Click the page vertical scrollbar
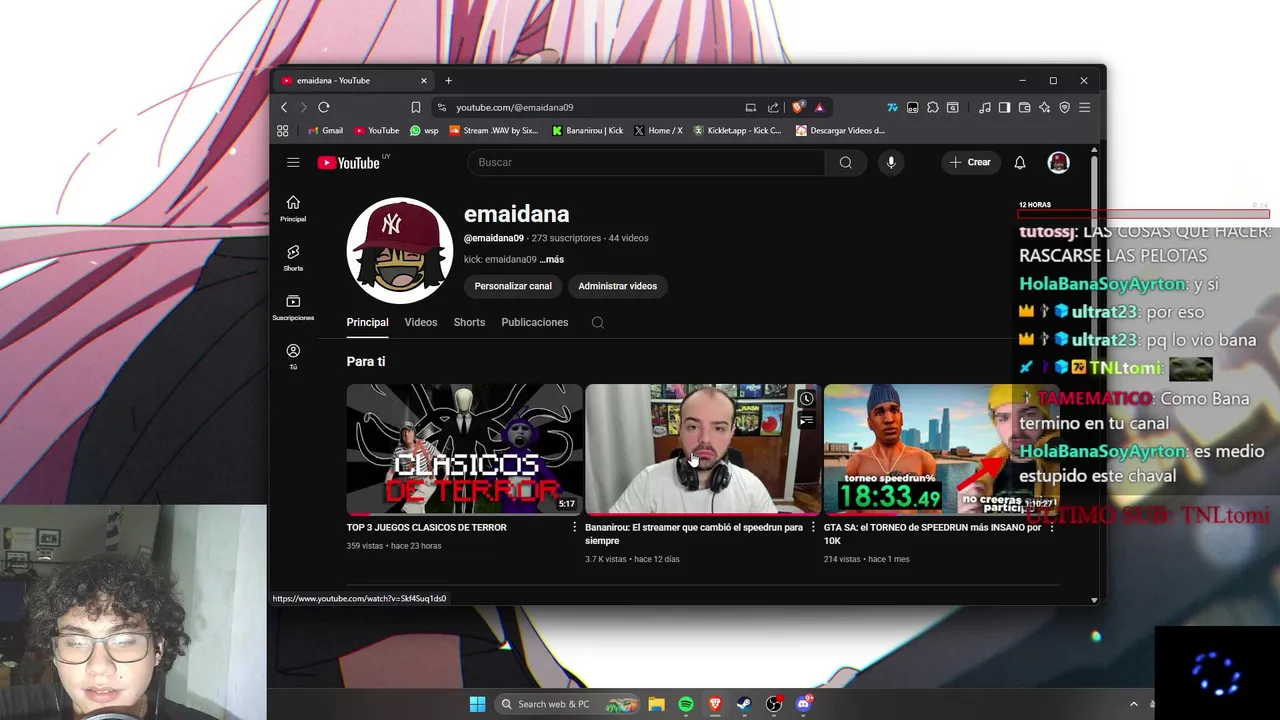The image size is (1280, 720). coord(1094,375)
